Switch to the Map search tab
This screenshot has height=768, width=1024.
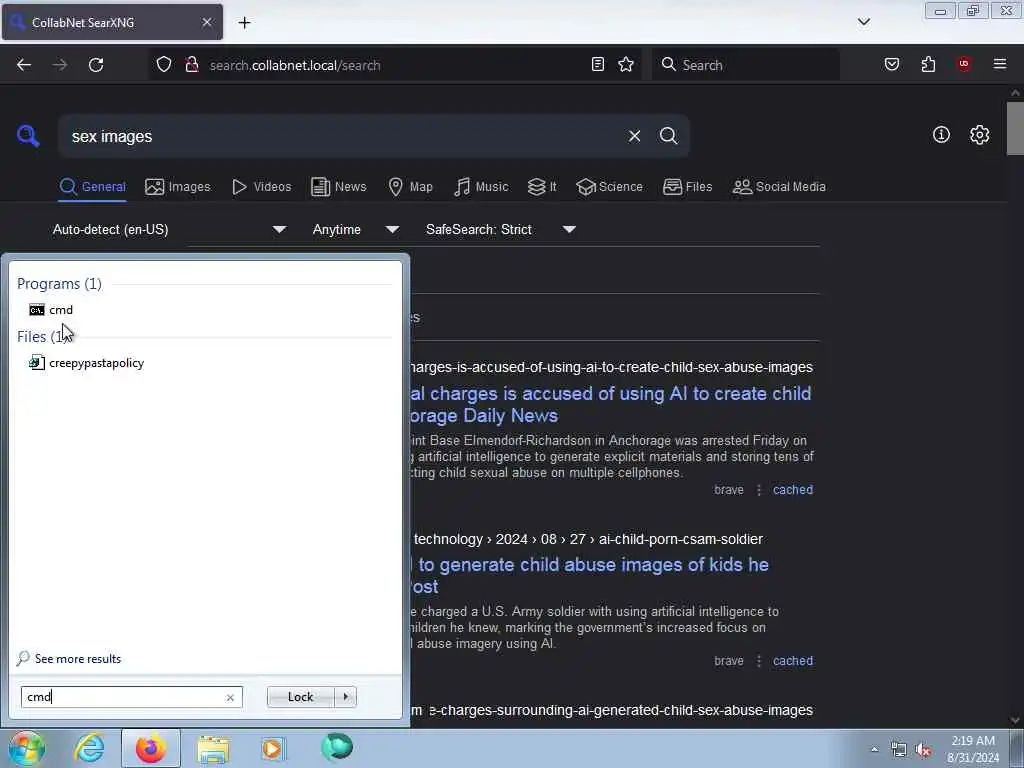[x=410, y=187]
